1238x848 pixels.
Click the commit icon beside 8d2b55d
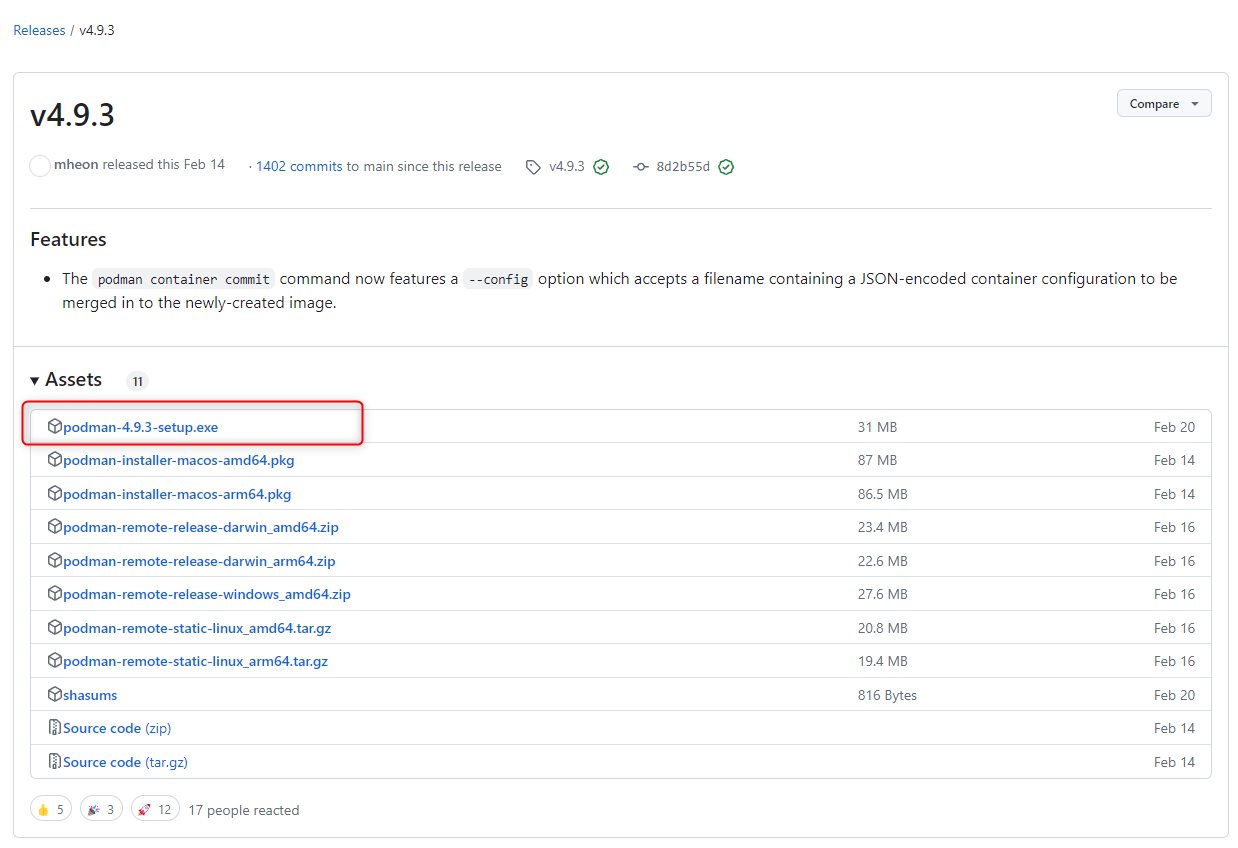click(x=641, y=167)
